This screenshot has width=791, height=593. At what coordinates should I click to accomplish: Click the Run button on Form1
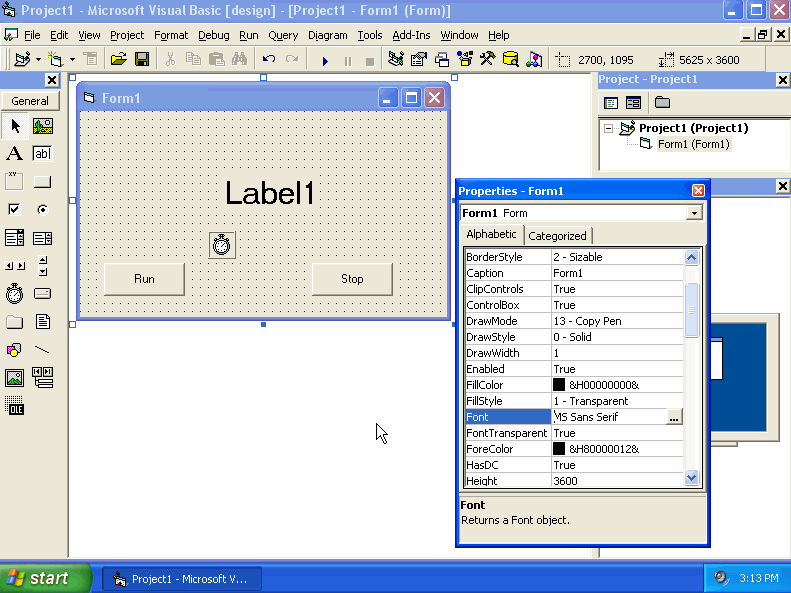click(x=144, y=279)
